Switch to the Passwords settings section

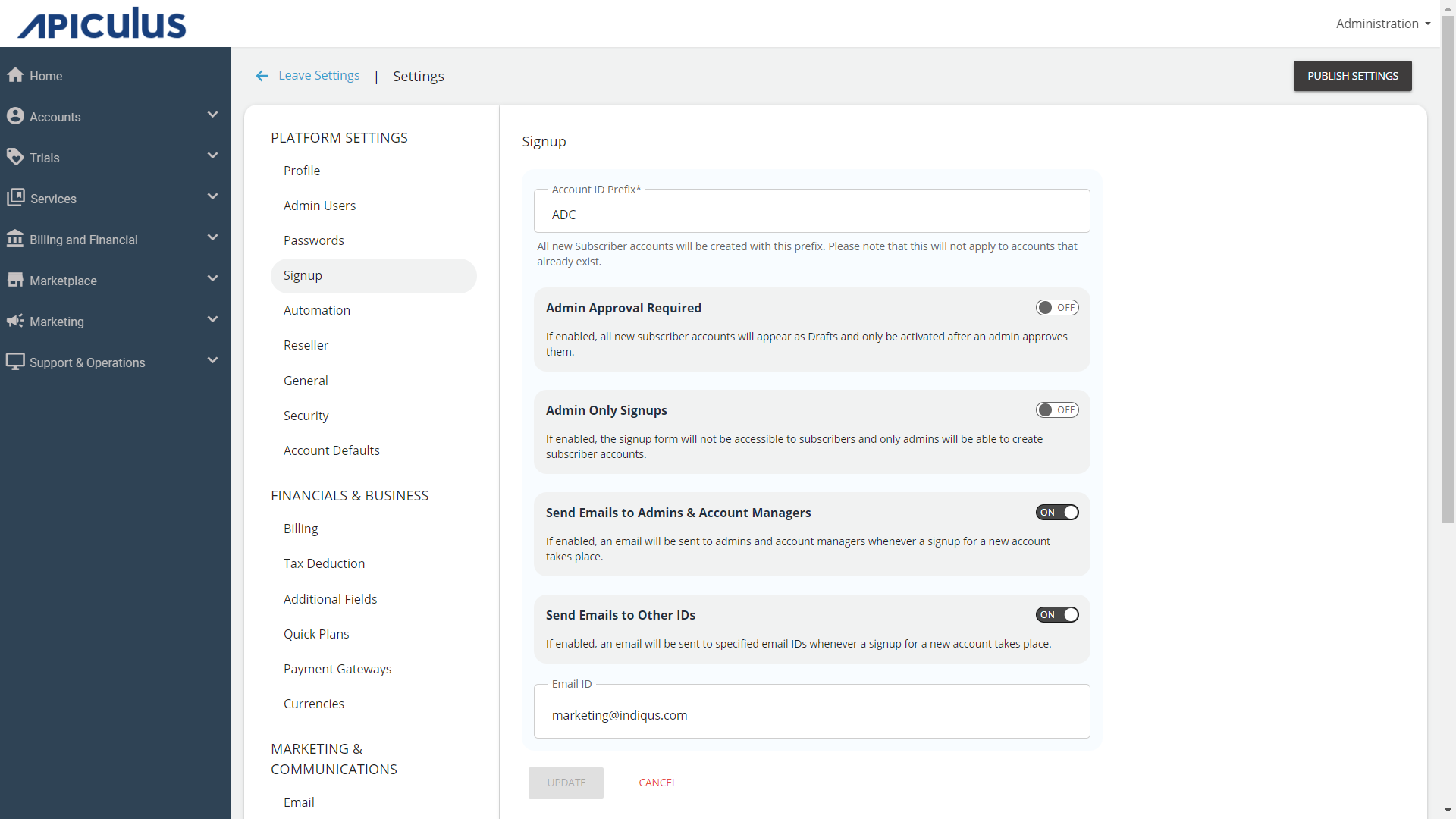[x=313, y=240]
